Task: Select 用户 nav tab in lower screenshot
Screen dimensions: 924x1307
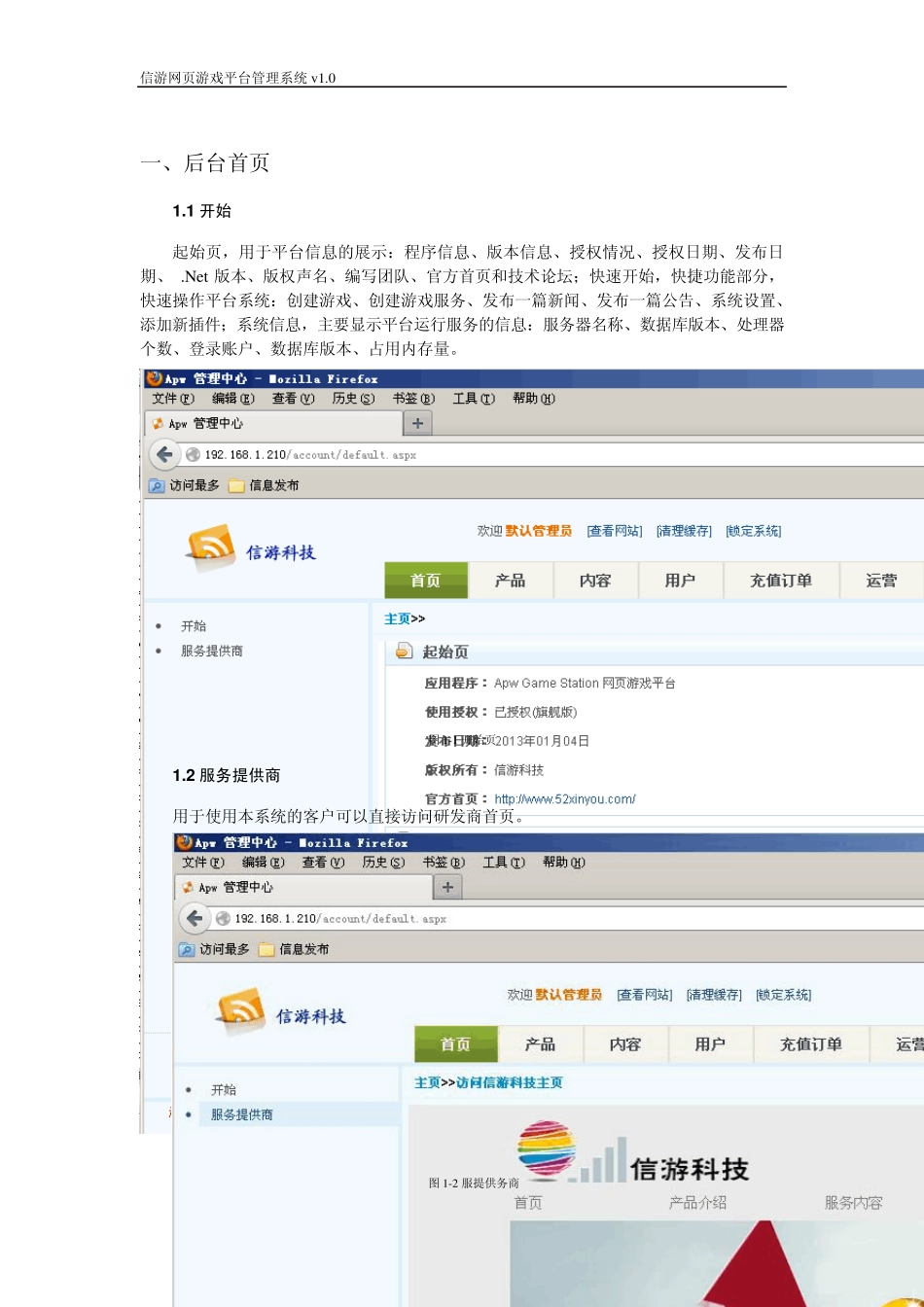Action: pos(711,1044)
